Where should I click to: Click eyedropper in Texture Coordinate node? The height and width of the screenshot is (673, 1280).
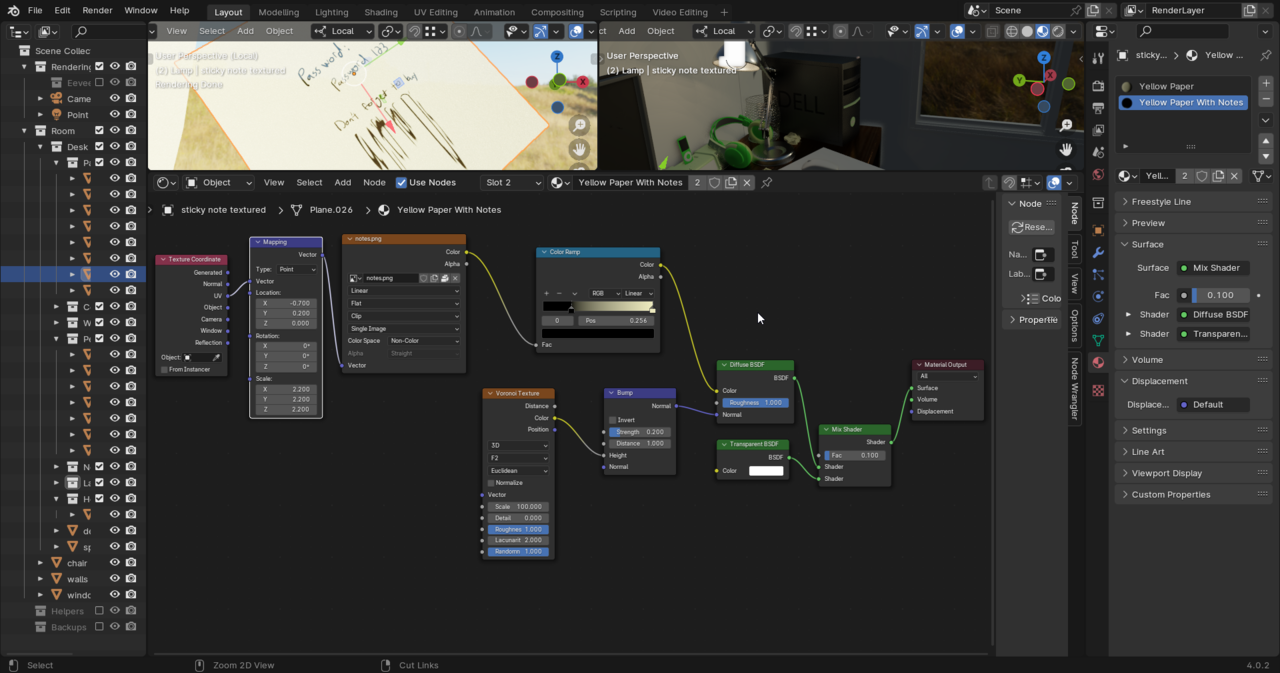click(216, 357)
